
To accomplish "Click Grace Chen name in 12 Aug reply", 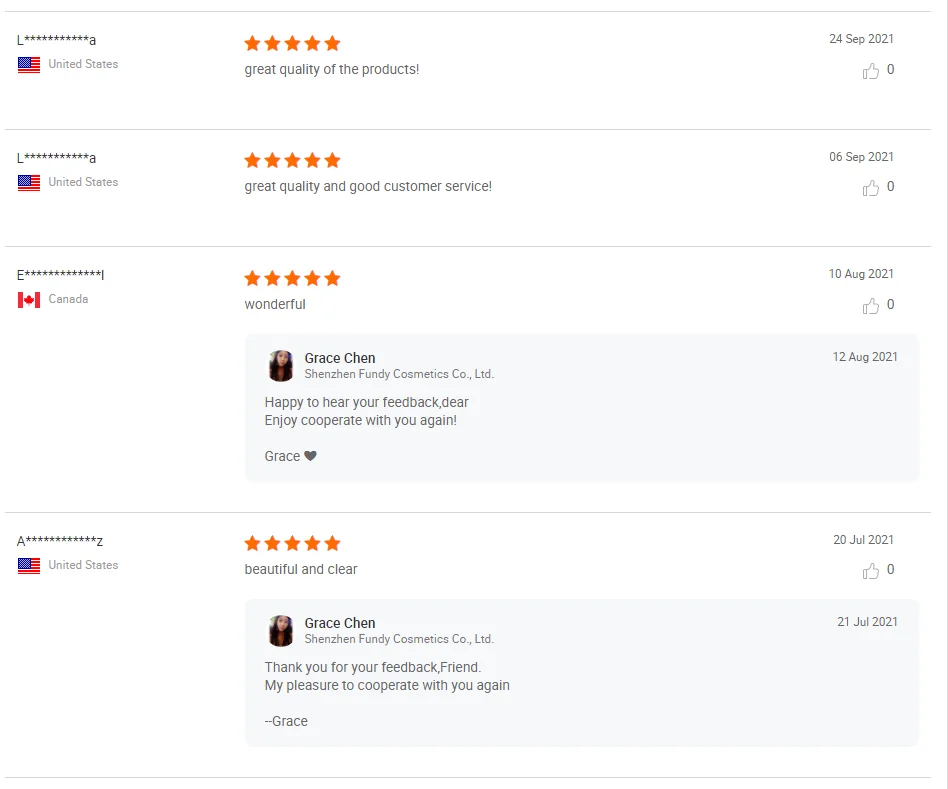I will coord(340,358).
